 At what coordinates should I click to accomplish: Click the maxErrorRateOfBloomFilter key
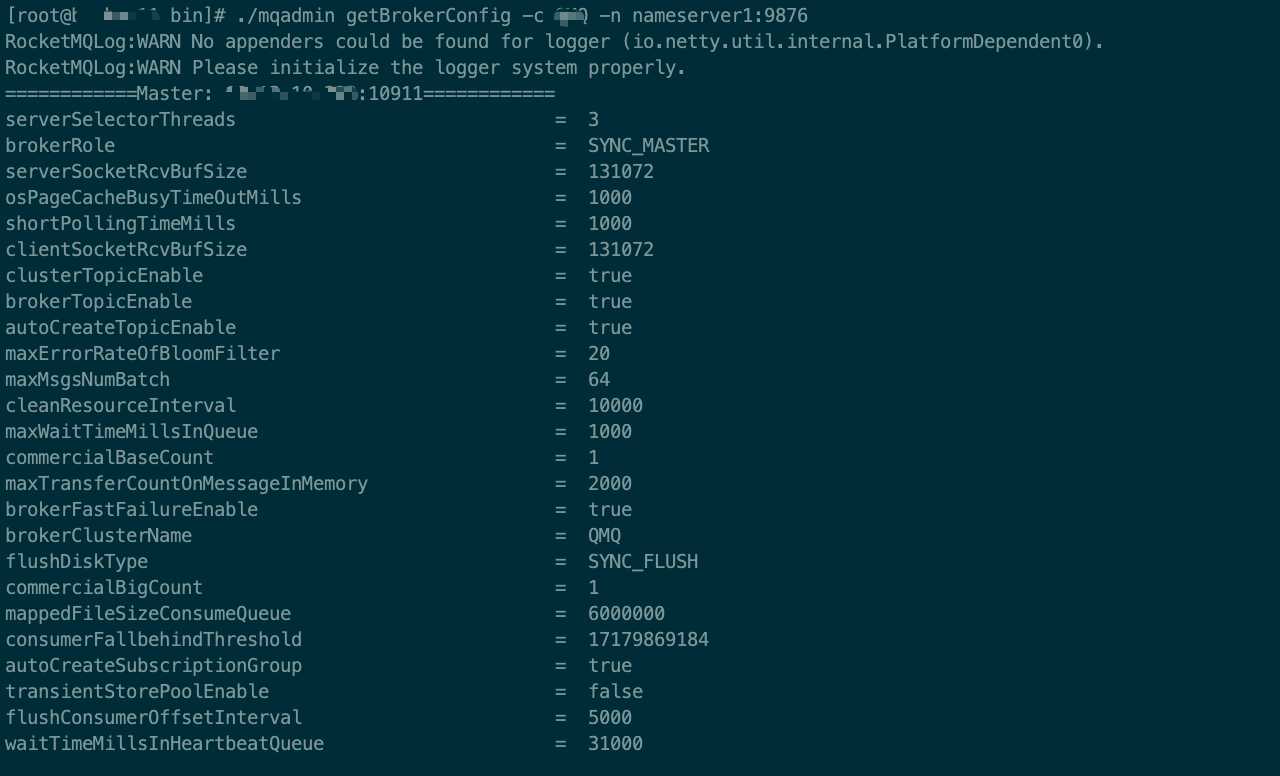pyautogui.click(x=143, y=354)
